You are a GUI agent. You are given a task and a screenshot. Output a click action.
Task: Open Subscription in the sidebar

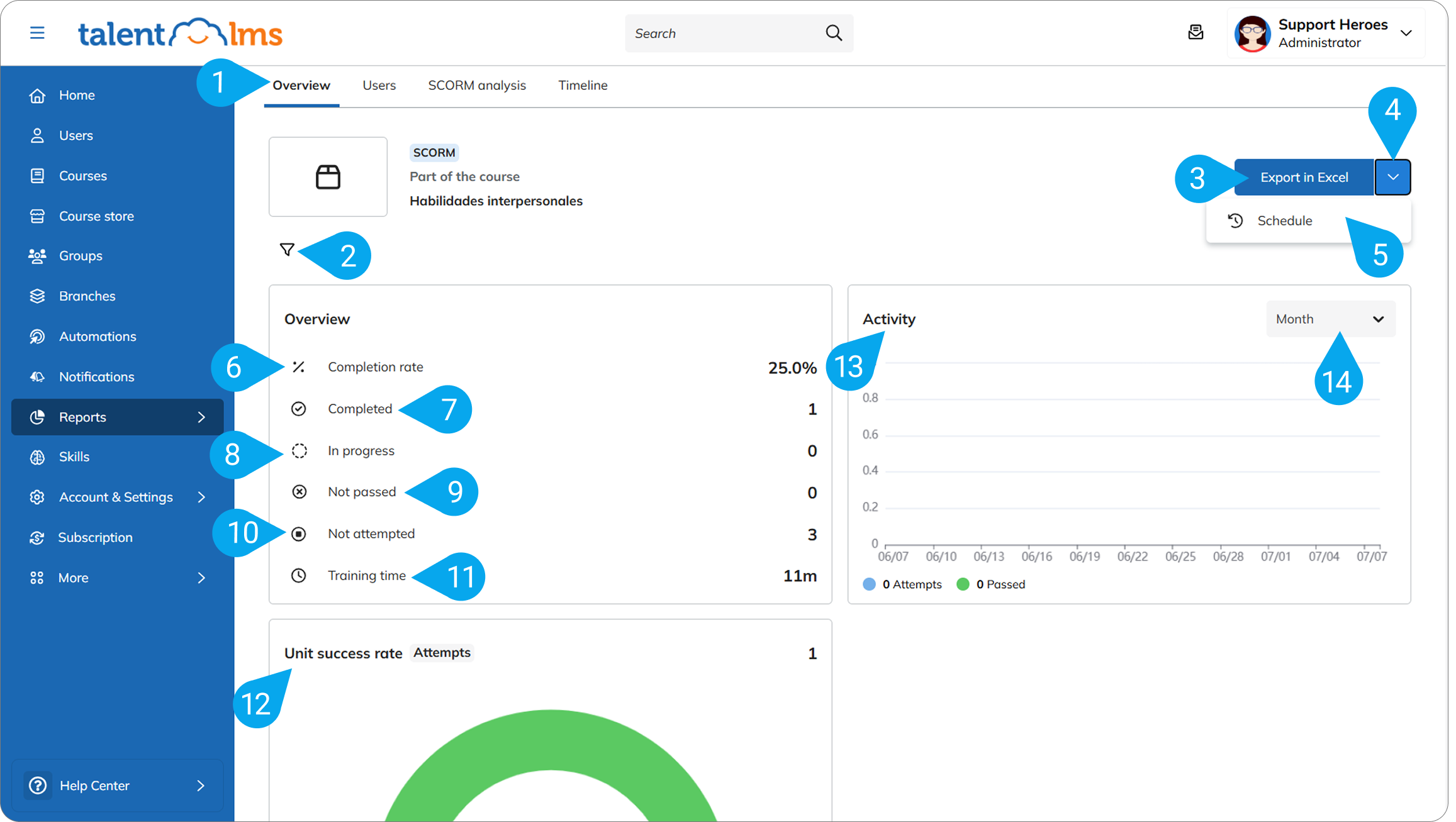click(x=117, y=538)
